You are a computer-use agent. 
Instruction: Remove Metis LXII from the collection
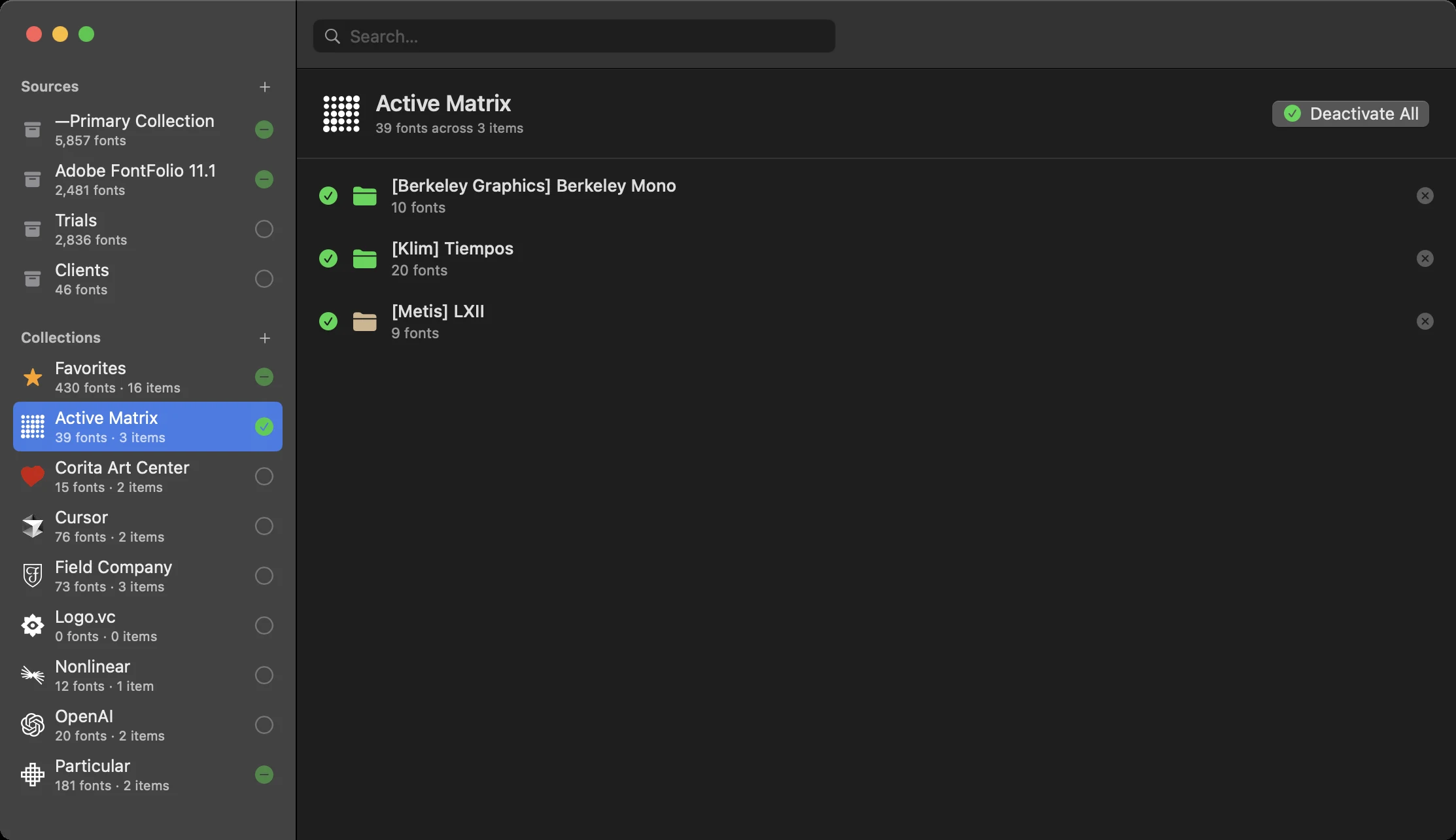tap(1425, 321)
